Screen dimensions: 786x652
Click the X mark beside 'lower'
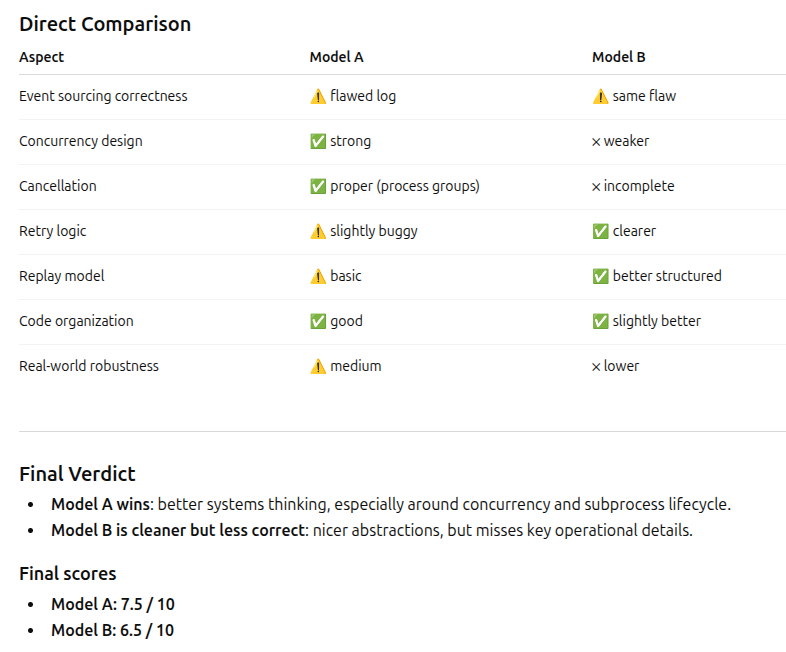point(596,367)
